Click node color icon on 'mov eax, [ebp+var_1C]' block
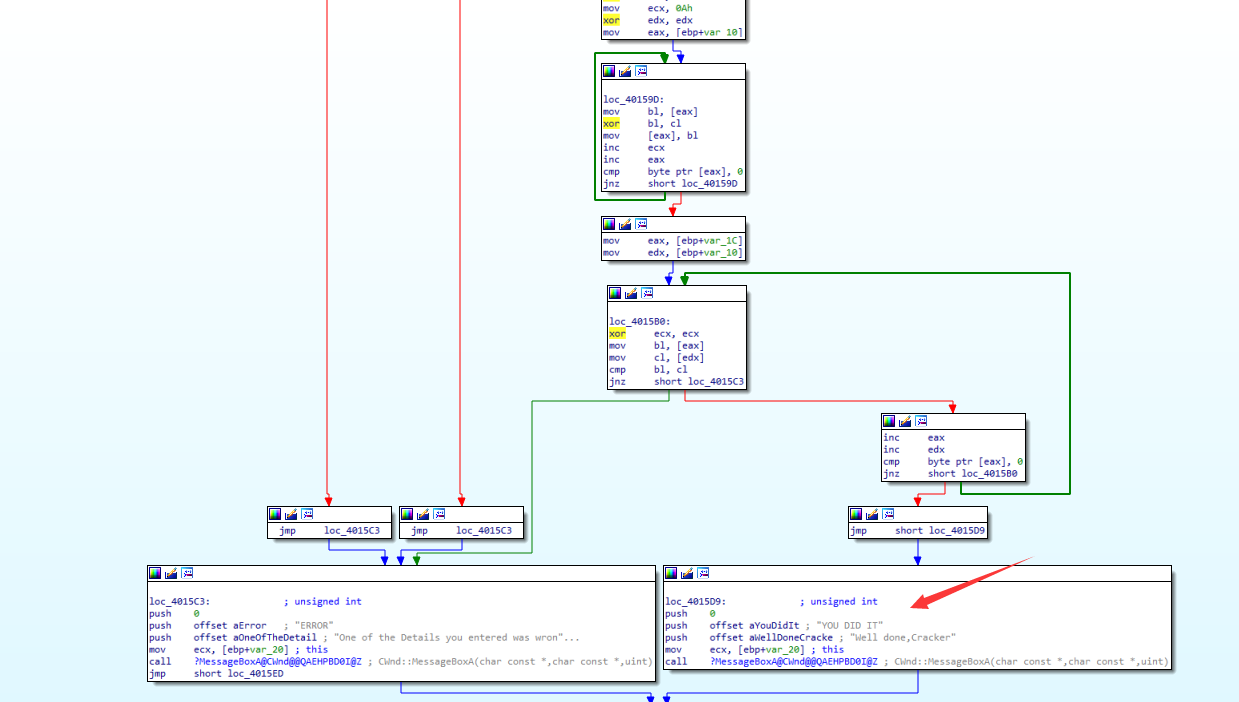This screenshot has width=1239, height=702. [x=609, y=224]
